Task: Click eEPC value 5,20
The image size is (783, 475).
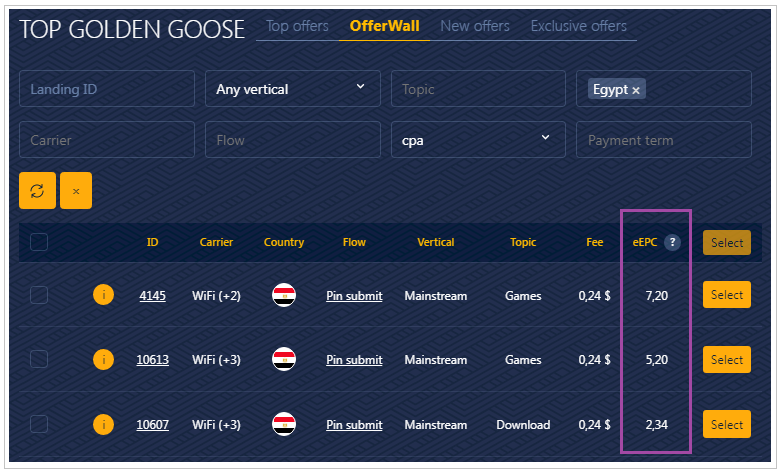Action: (656, 360)
